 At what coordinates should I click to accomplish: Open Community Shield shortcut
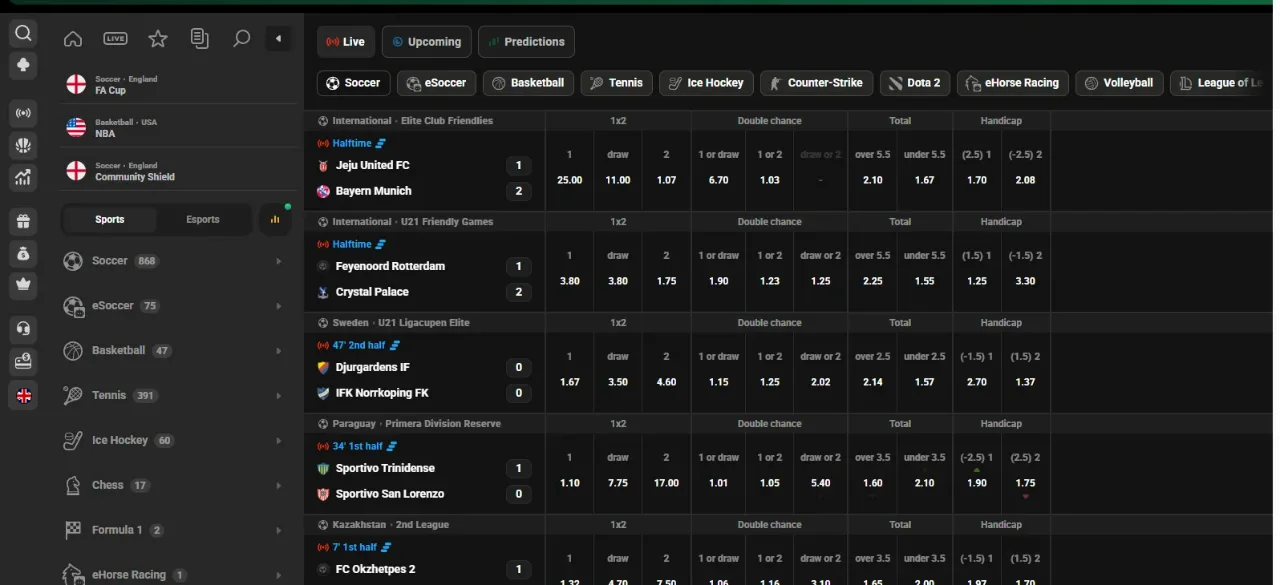(180, 171)
